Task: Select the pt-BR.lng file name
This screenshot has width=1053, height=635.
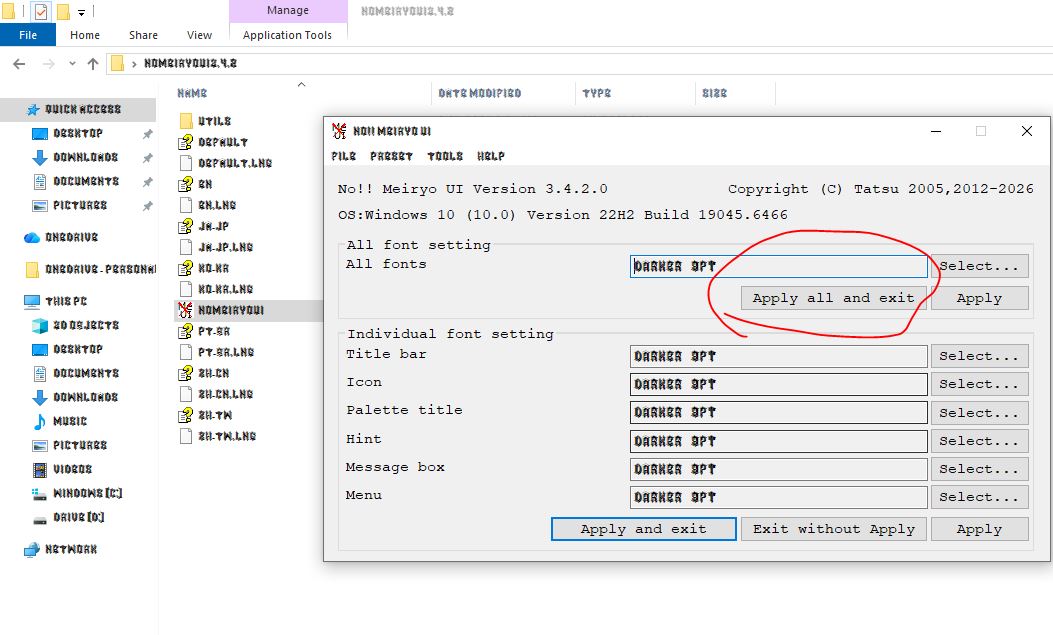Action: point(226,352)
